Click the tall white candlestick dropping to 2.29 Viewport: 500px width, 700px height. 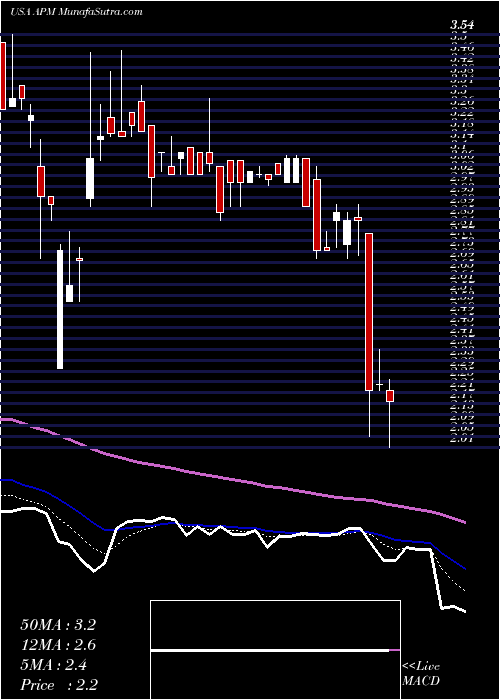[60, 309]
